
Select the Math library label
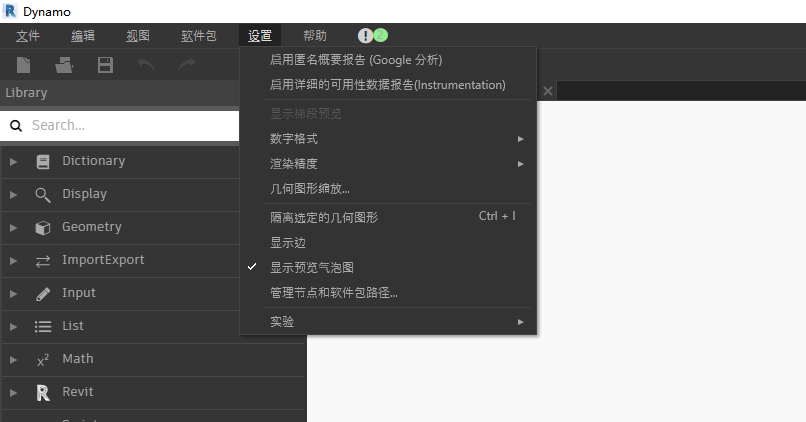coord(78,359)
